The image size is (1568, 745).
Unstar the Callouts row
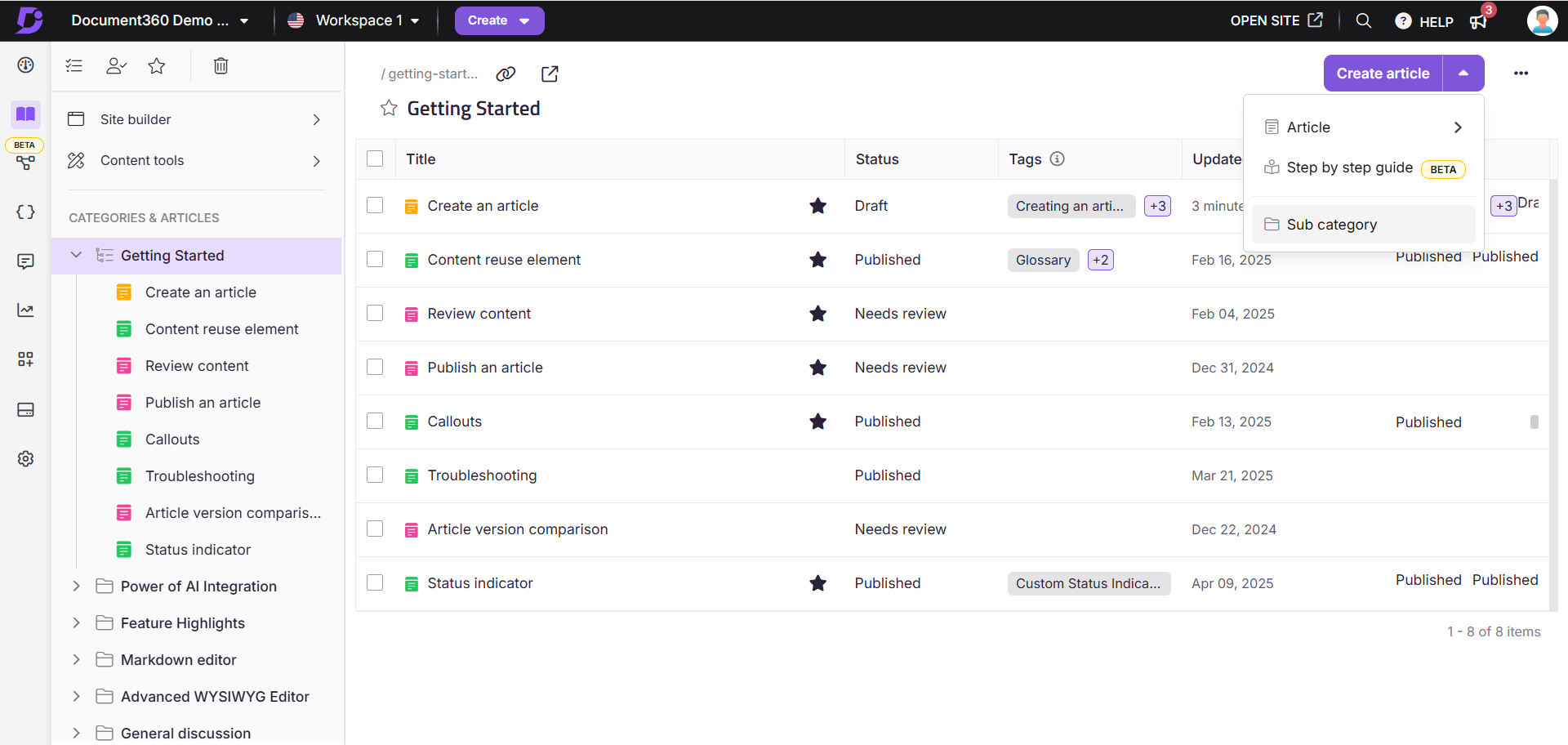817,422
